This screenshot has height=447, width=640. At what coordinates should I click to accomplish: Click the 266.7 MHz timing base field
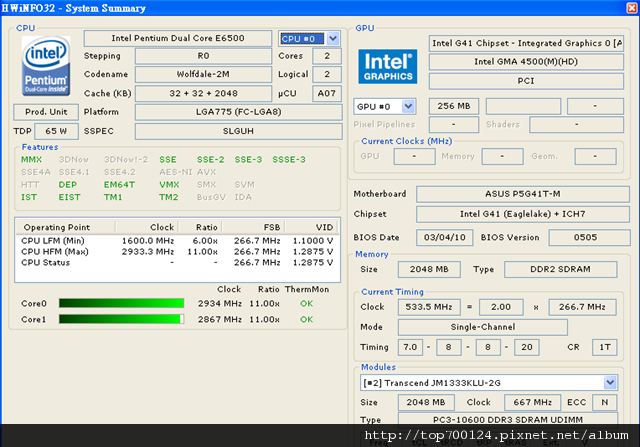click(582, 307)
